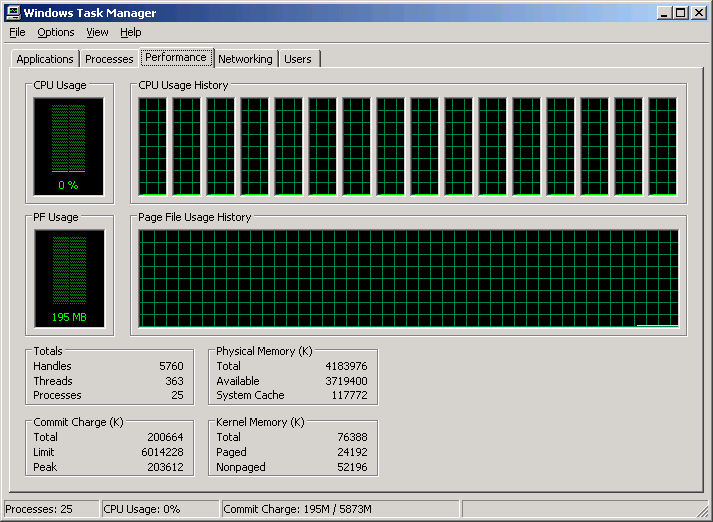
Task: Open the Options menu
Action: tap(56, 32)
